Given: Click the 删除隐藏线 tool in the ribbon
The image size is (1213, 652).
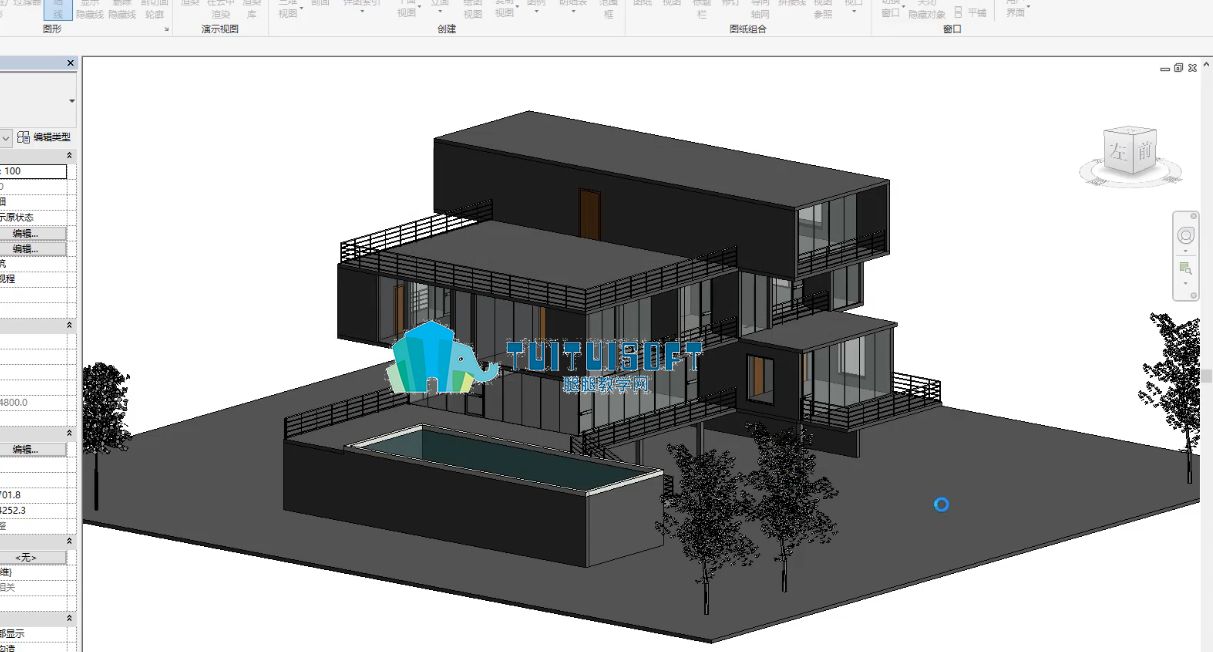Looking at the screenshot, I should (x=122, y=9).
